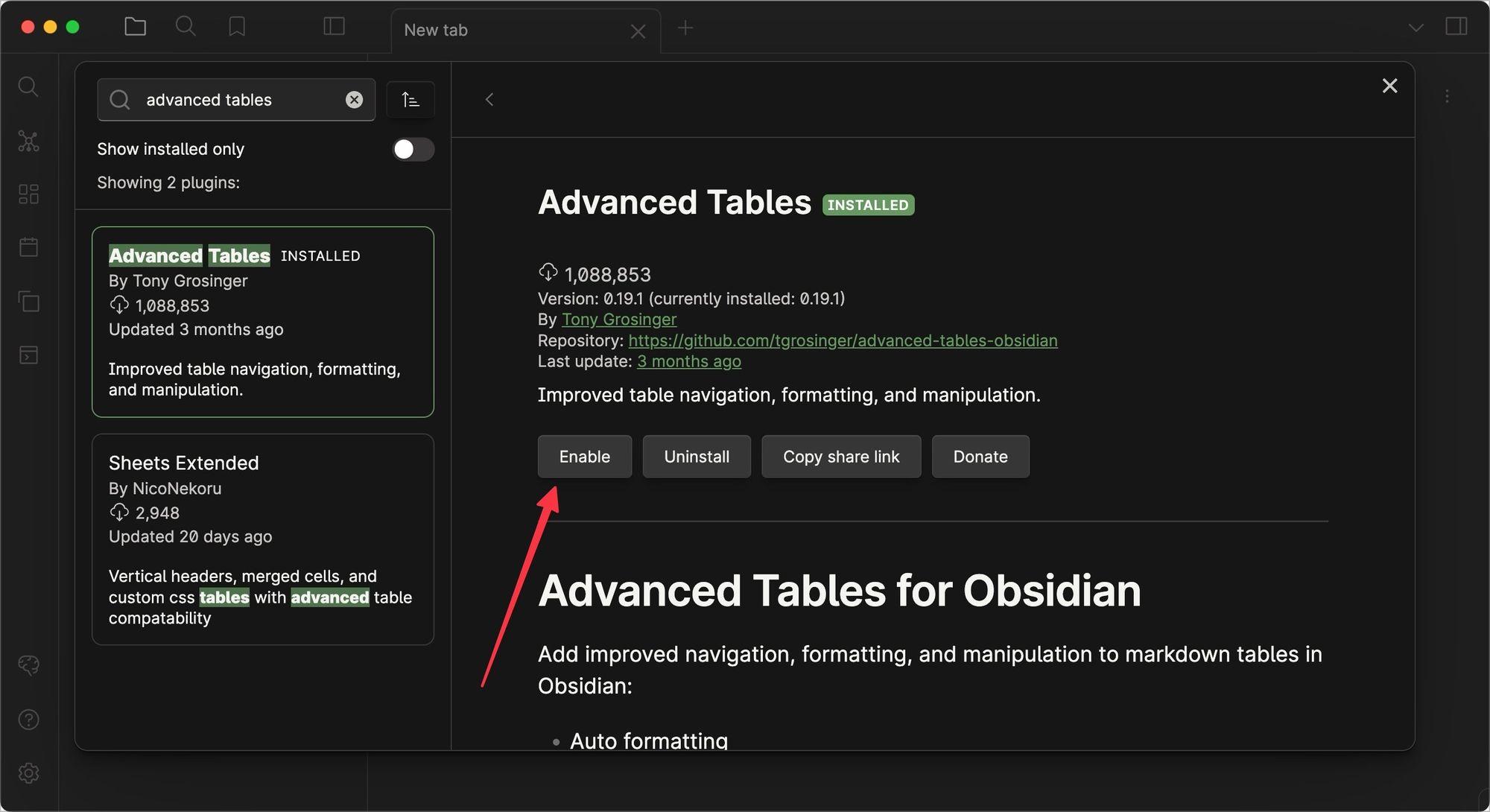Toggle the Show installed only switch

(412, 148)
